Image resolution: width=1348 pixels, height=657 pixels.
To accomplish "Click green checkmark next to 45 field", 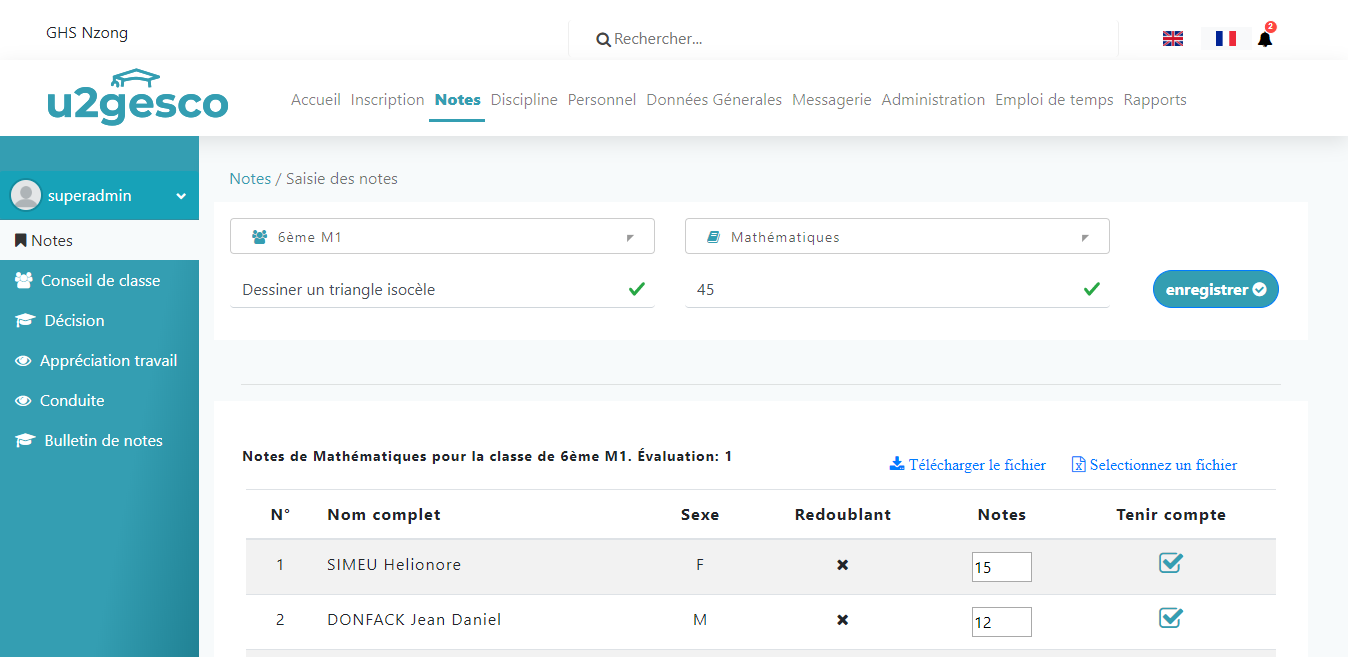I will click(1092, 289).
